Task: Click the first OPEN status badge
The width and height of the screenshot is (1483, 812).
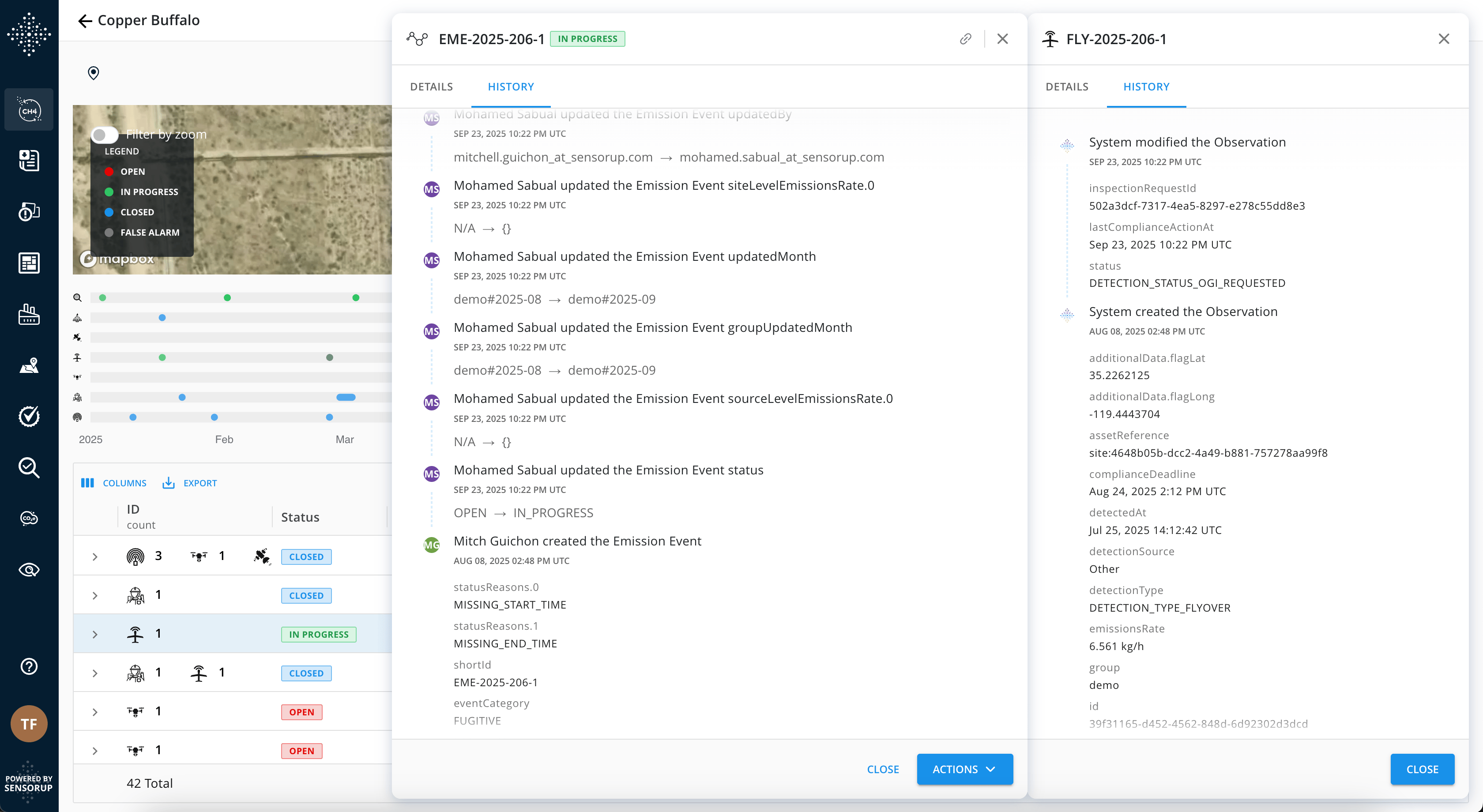Action: pyautogui.click(x=301, y=712)
